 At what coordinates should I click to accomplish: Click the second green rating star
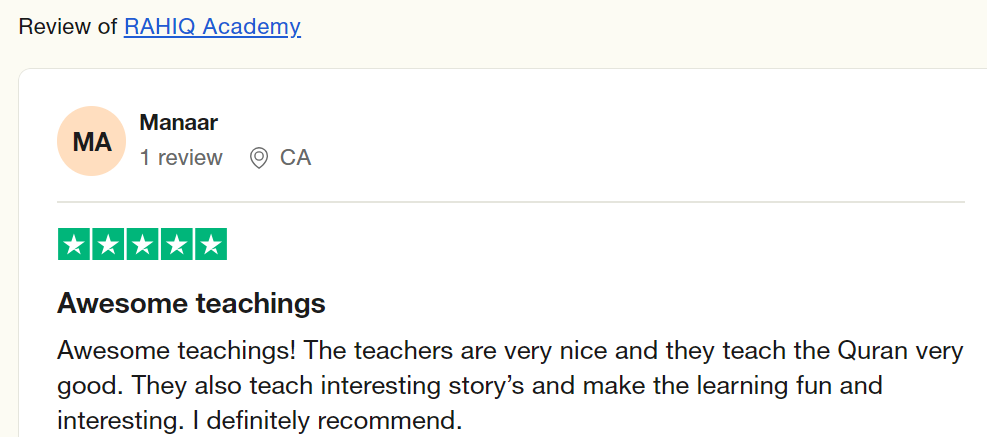point(108,244)
